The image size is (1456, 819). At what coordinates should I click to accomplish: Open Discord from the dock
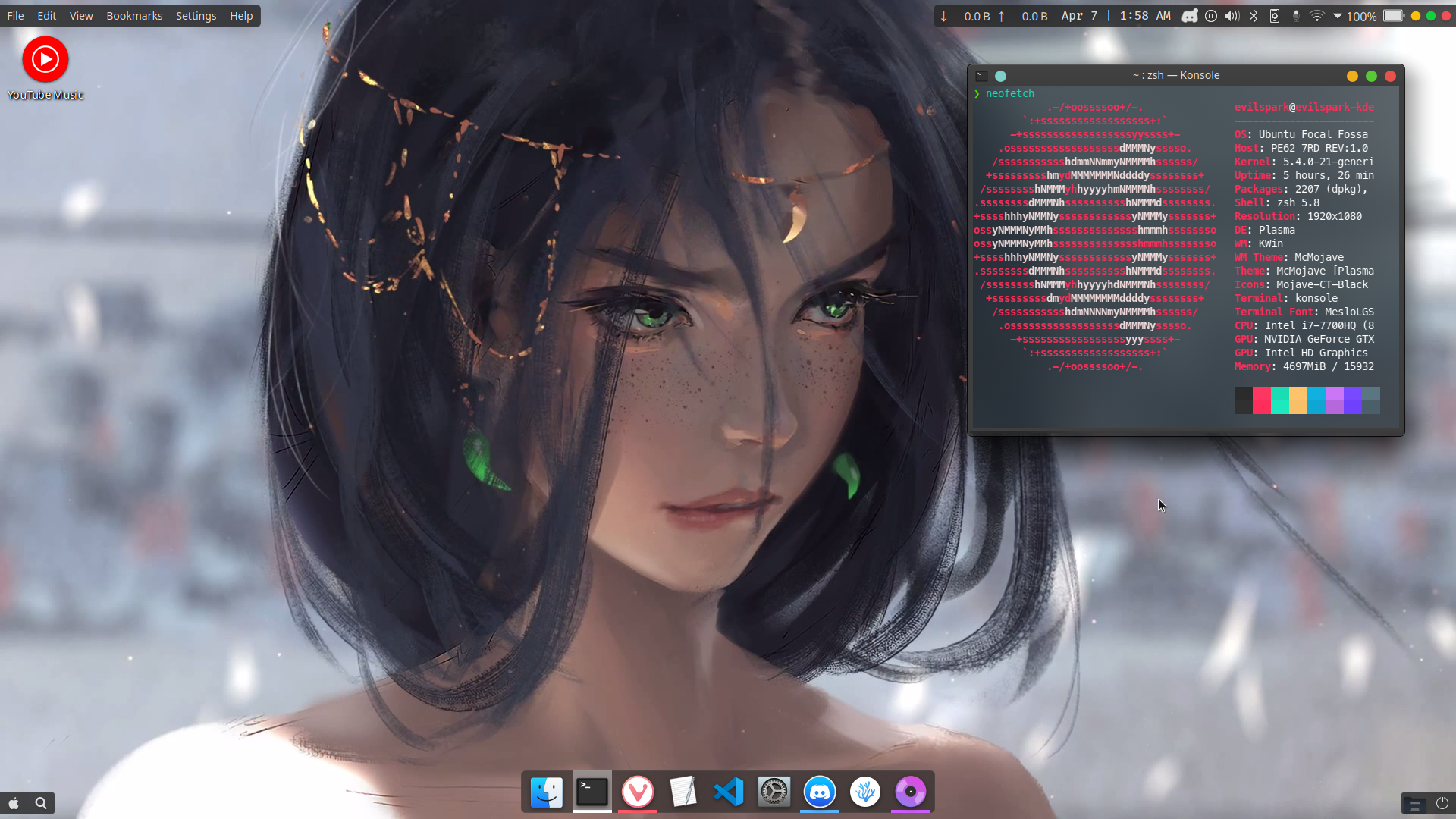pyautogui.click(x=820, y=792)
